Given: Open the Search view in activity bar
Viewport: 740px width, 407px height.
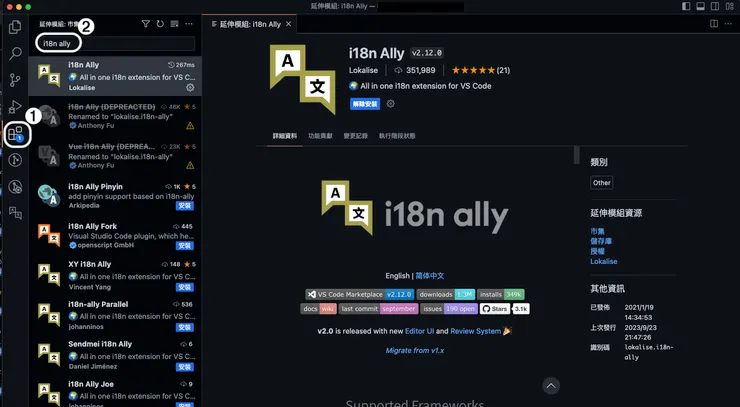Looking at the screenshot, I should [15, 53].
